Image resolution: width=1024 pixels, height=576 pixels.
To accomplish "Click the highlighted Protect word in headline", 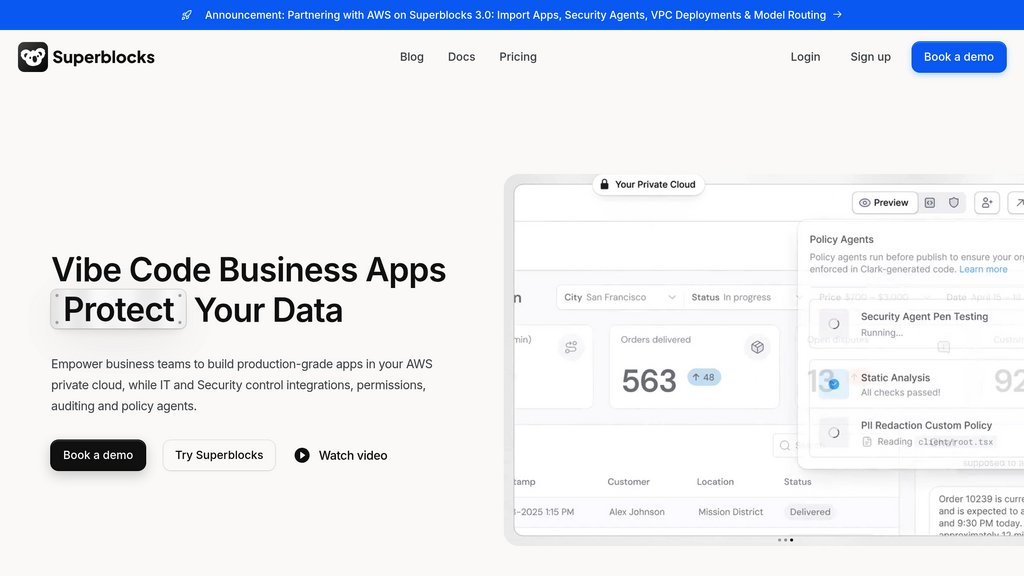I will click(118, 310).
